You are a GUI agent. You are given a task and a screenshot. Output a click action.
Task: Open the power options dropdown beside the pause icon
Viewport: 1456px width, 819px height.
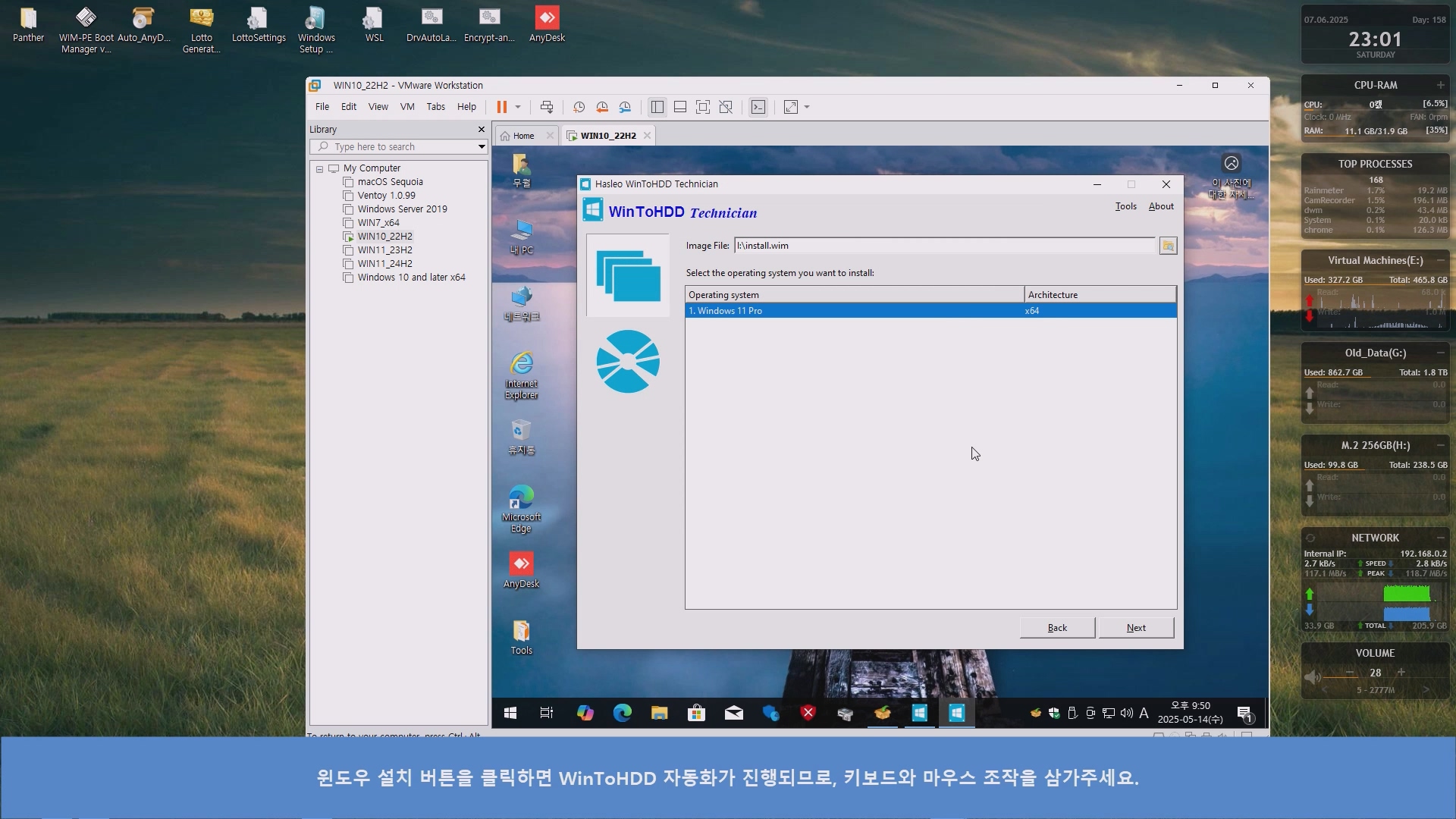click(518, 107)
